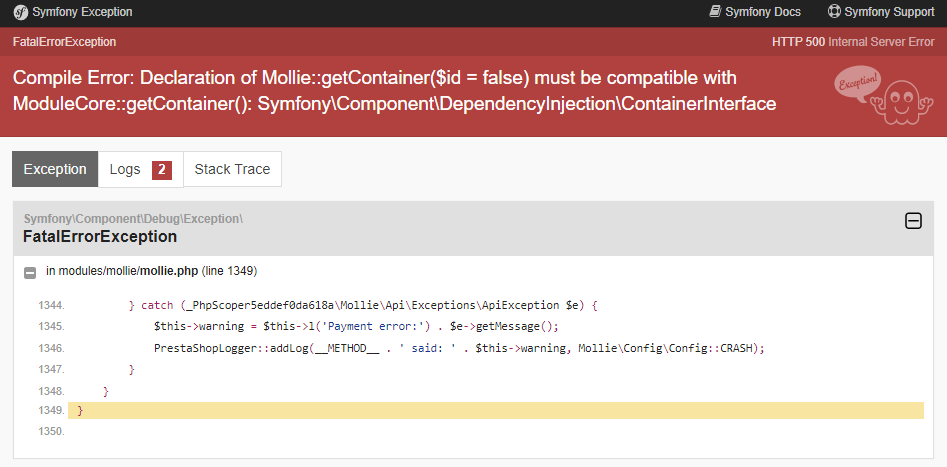Image resolution: width=947 pixels, height=467 pixels.
Task: Switch to the Exception tab
Action: (55, 169)
